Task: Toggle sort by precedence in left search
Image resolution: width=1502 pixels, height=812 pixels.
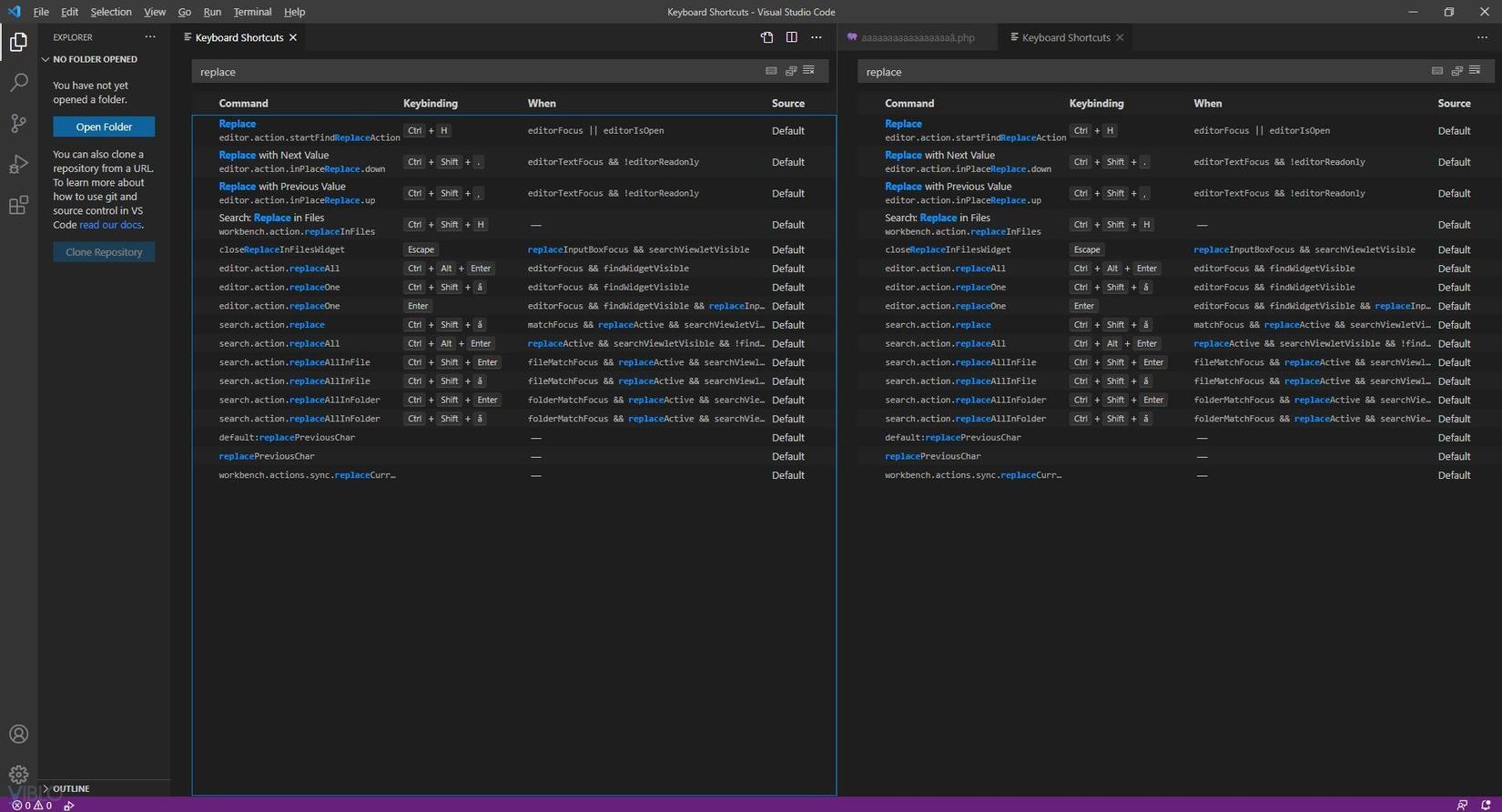Action: tap(790, 71)
